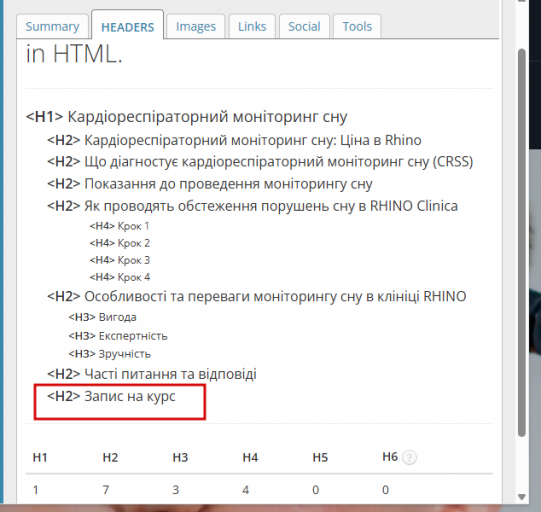Click the H4 Крок 4 entry

(x=120, y=277)
